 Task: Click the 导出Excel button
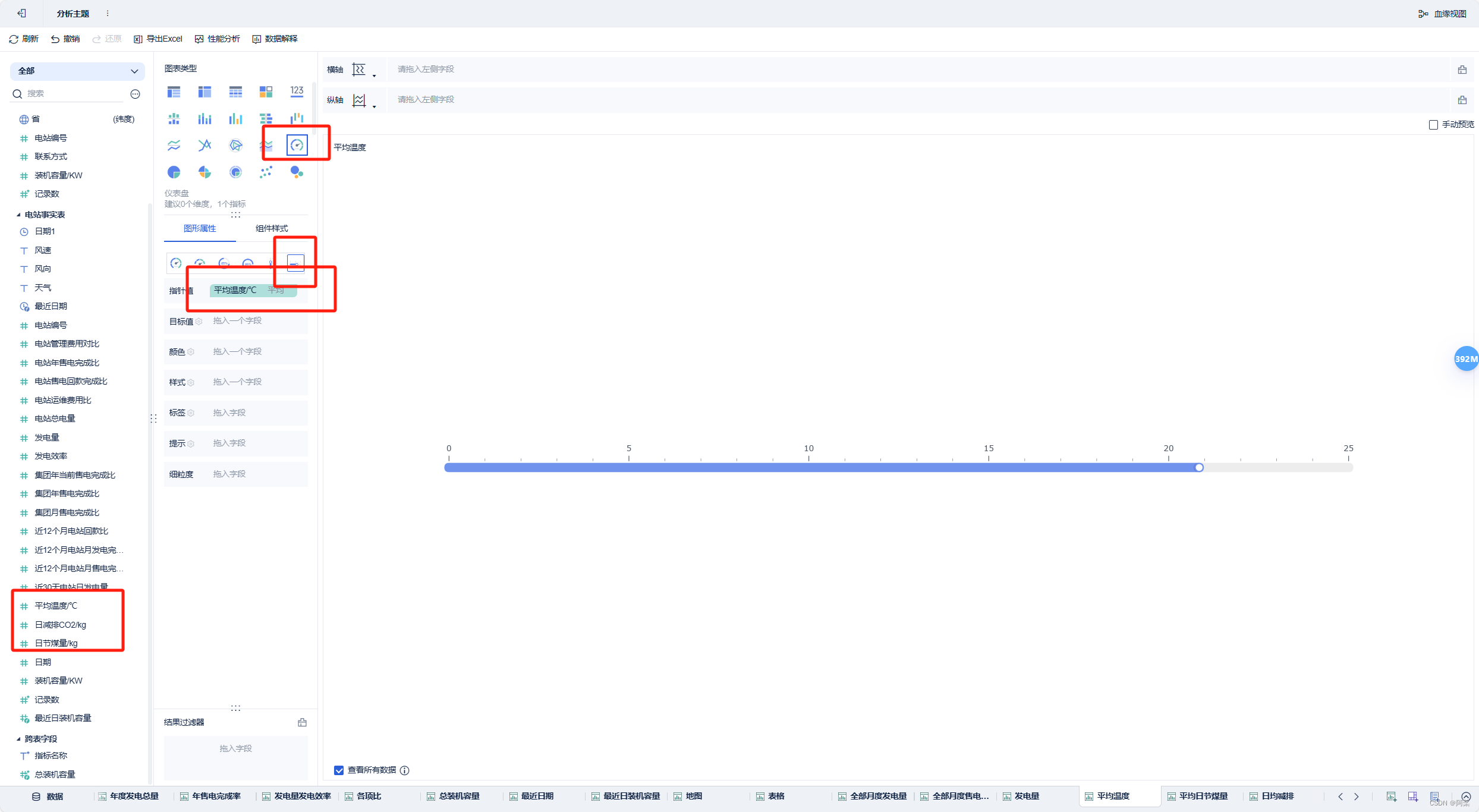click(x=158, y=39)
